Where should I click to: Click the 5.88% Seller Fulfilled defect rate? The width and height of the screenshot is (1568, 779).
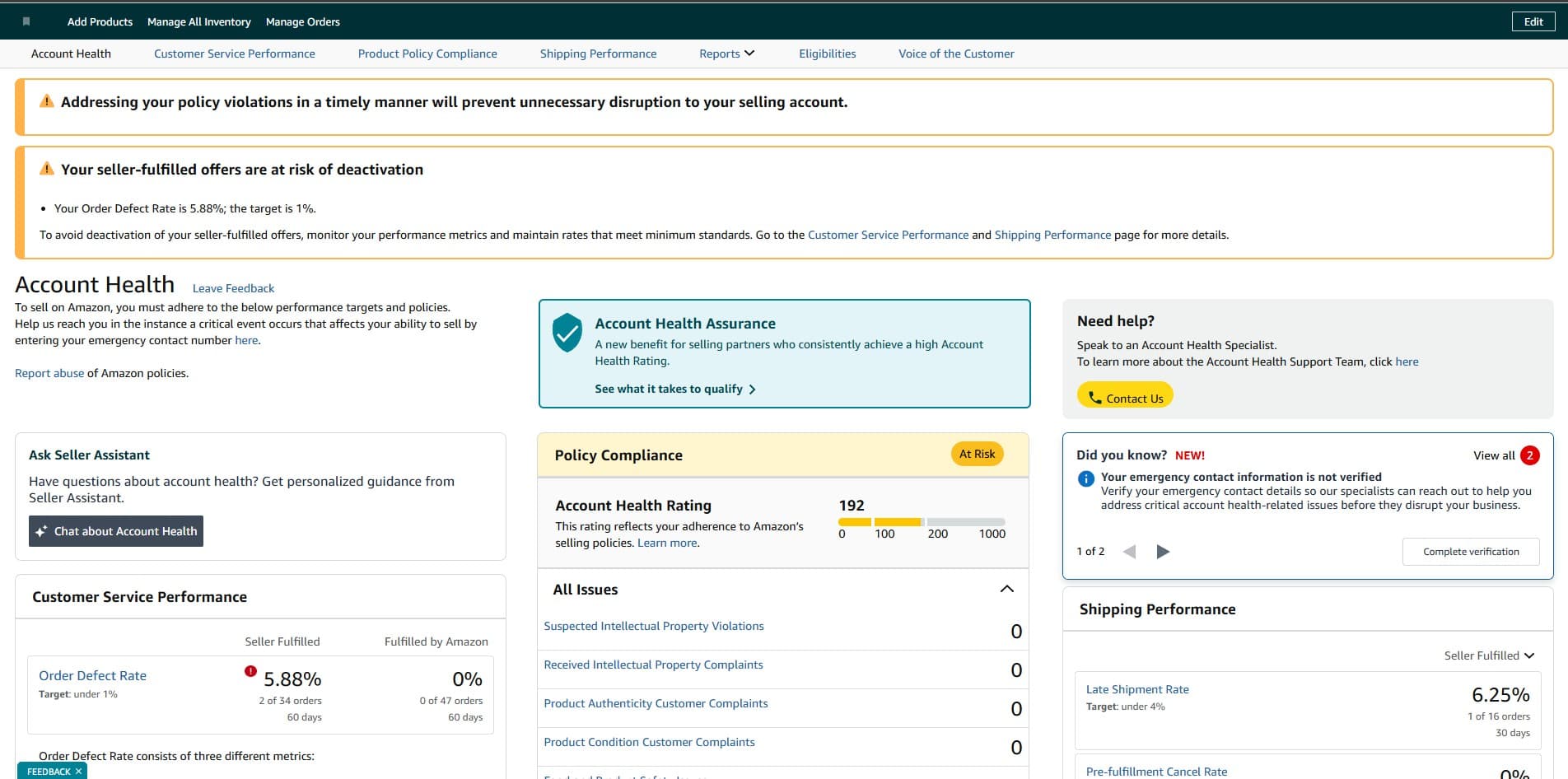click(x=292, y=679)
